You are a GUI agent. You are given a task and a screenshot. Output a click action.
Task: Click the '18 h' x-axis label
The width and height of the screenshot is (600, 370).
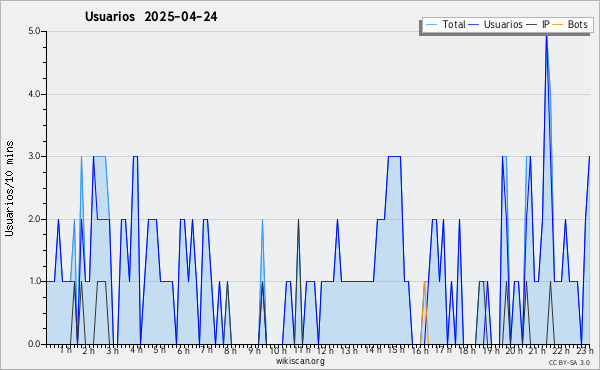(467, 351)
